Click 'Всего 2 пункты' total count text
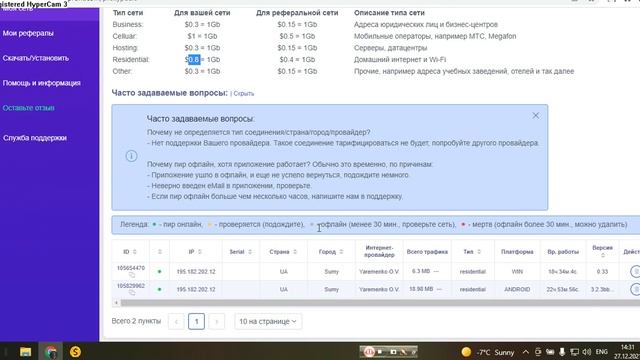This screenshot has width=640, height=360. pos(136,321)
